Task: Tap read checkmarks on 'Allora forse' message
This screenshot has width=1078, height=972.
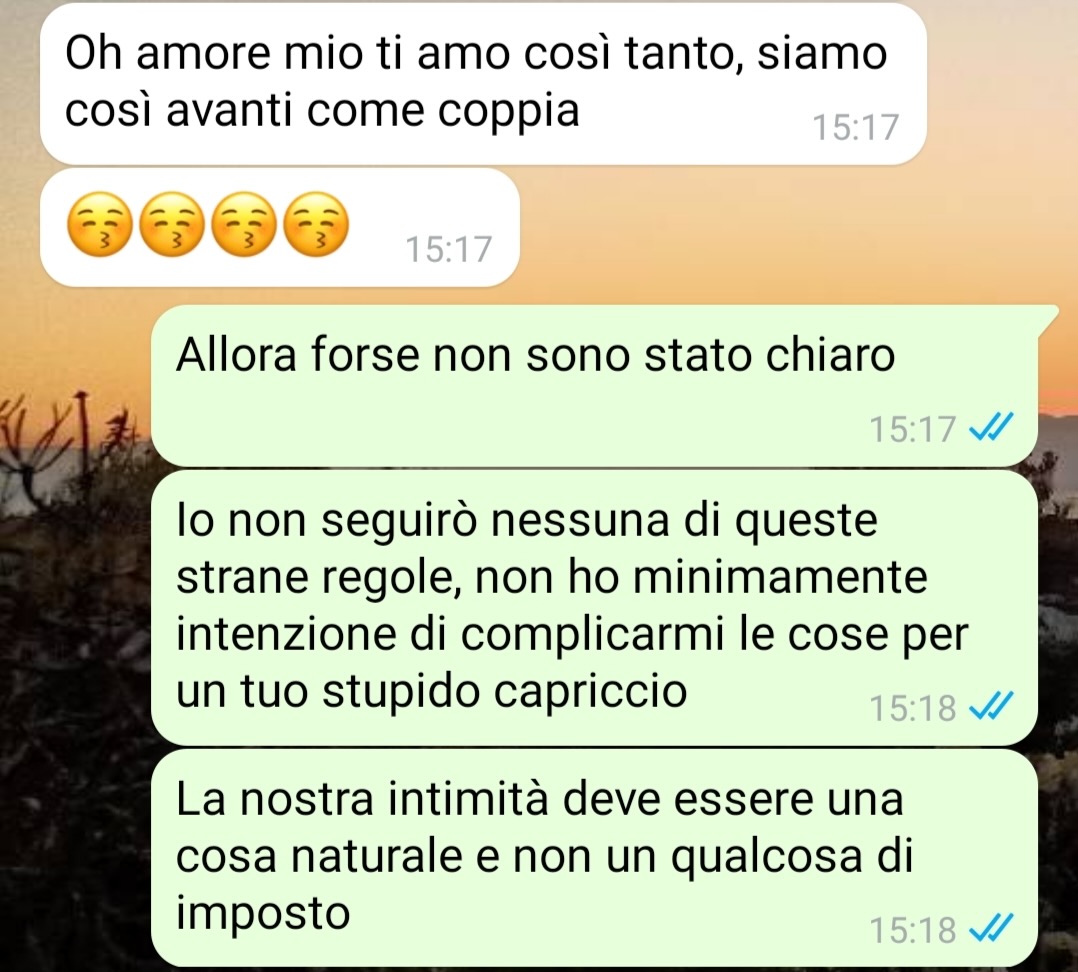Action: (x=991, y=428)
